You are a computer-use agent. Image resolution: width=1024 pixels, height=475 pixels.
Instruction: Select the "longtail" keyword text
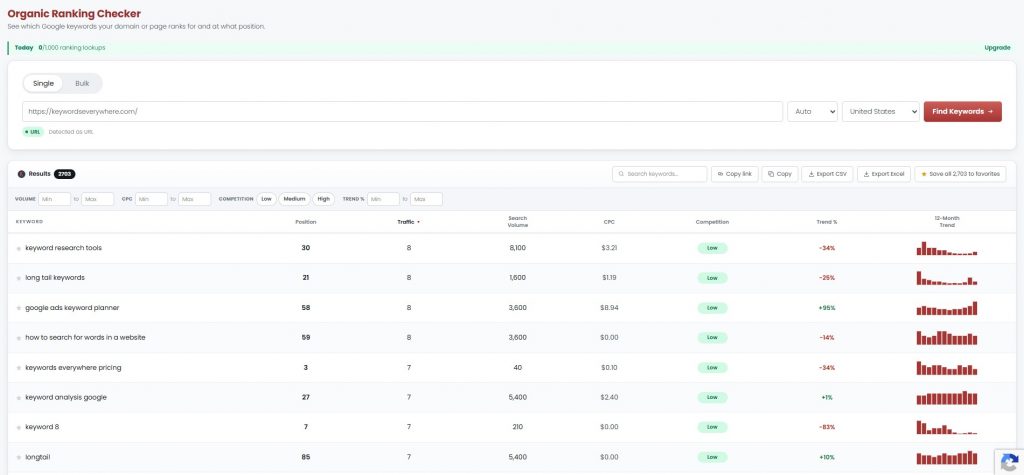[x=37, y=457]
